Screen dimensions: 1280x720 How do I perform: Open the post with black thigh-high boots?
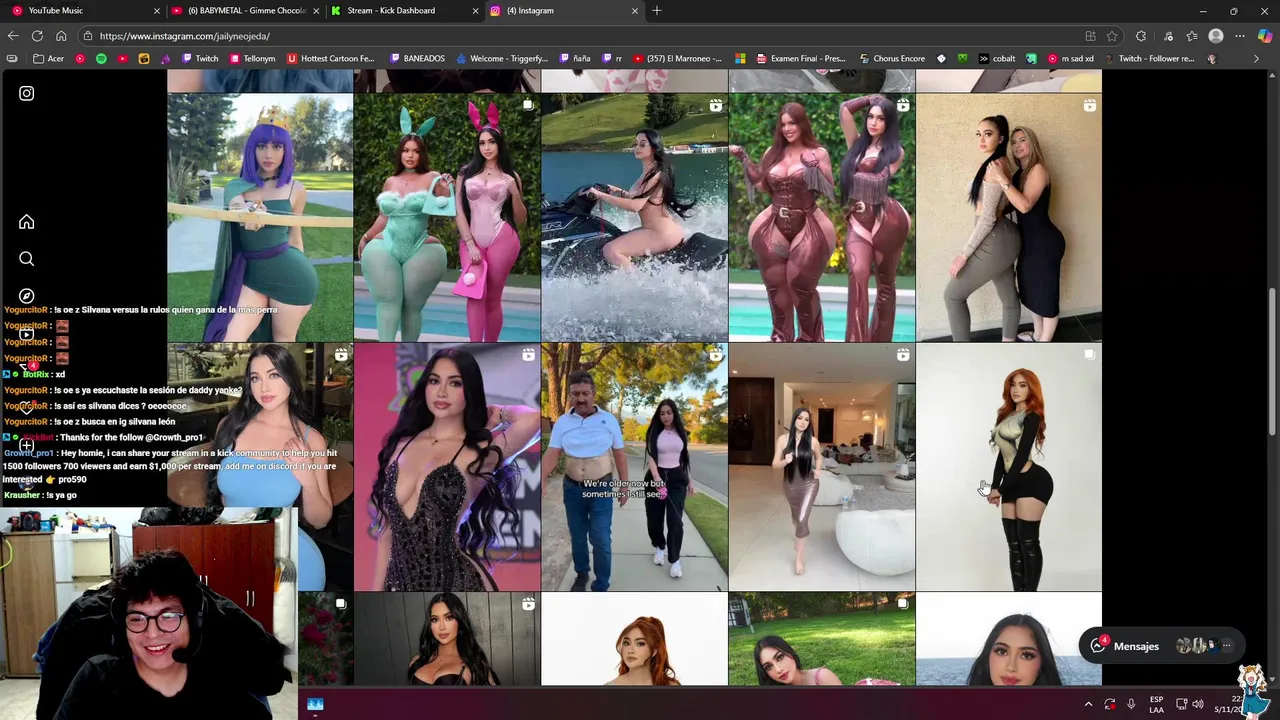point(1008,467)
